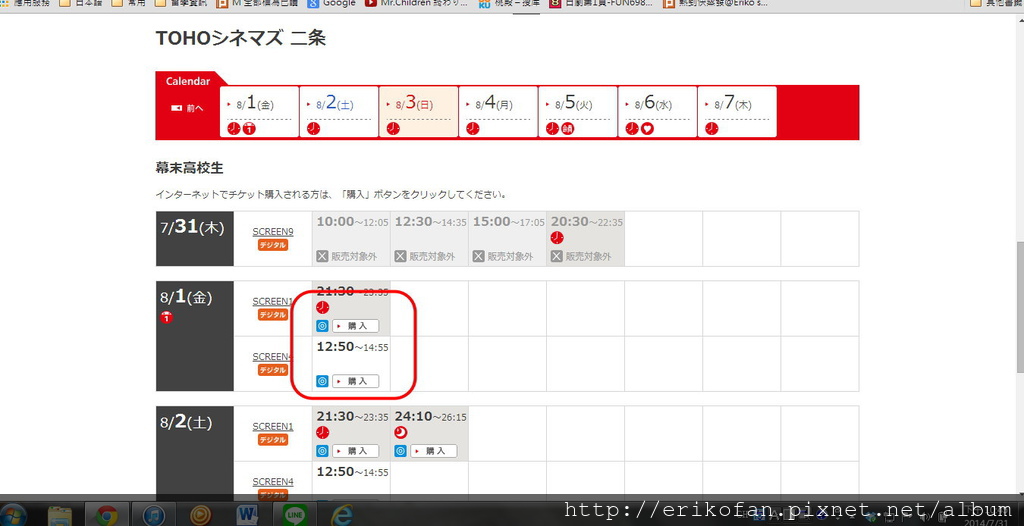Switch to Chrome in the taskbar
Image resolution: width=1024 pixels, height=526 pixels.
[107, 515]
